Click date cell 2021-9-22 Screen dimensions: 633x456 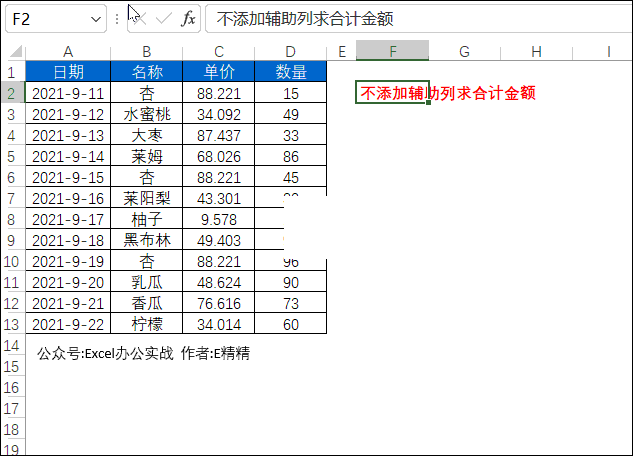point(68,324)
